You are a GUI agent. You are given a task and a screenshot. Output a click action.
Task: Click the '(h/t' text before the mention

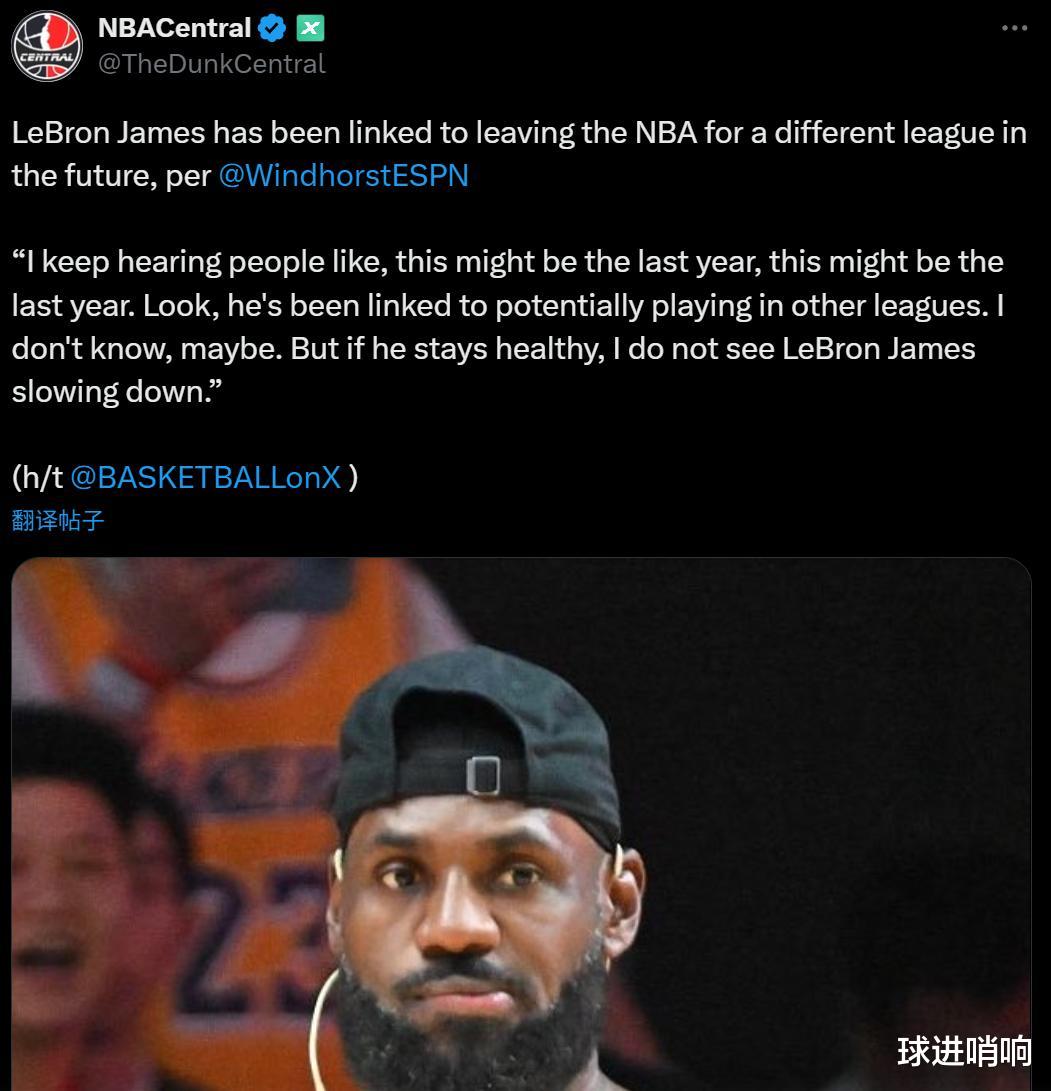[x=38, y=477]
